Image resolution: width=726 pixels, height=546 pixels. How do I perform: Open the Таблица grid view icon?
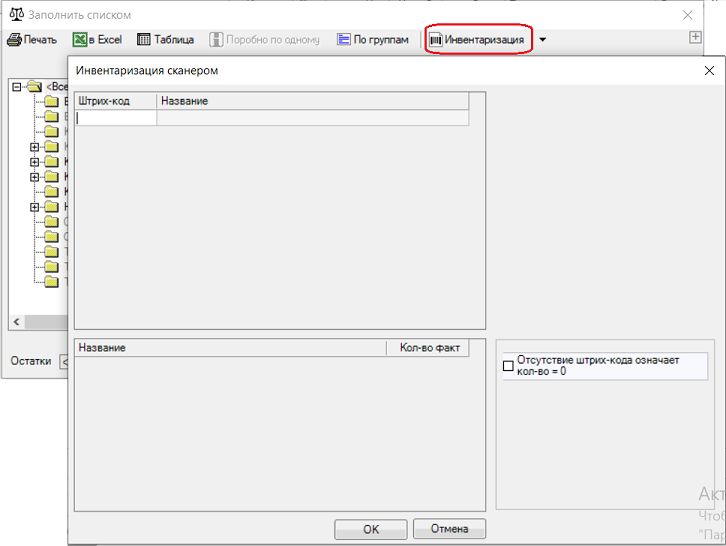pos(144,40)
